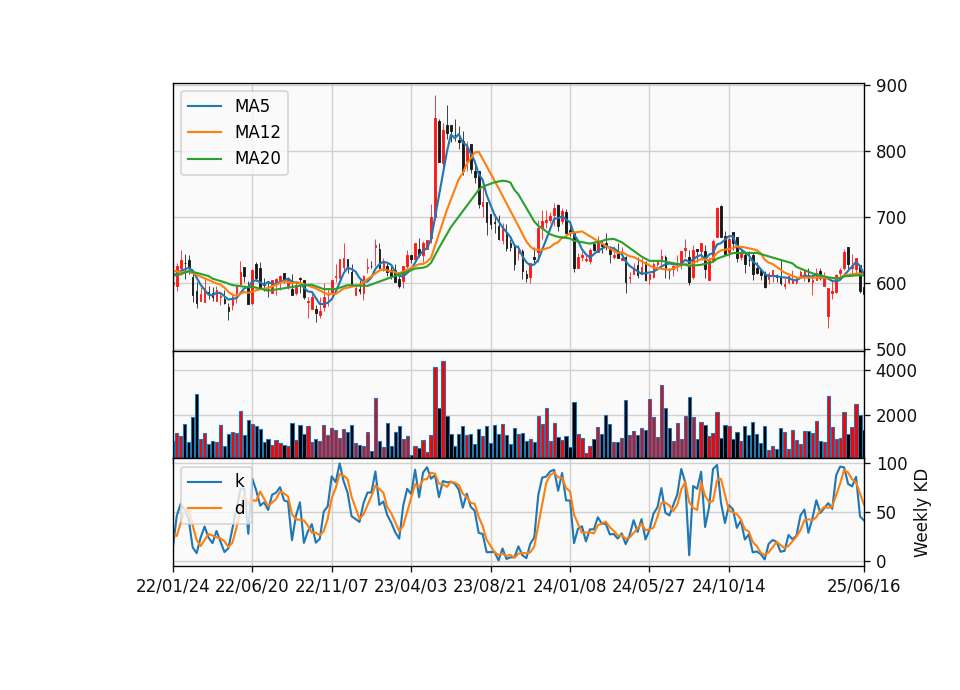Click the 50 tick on KD axis
Image resolution: width=960 pixels, height=690 pixels.
click(887, 513)
